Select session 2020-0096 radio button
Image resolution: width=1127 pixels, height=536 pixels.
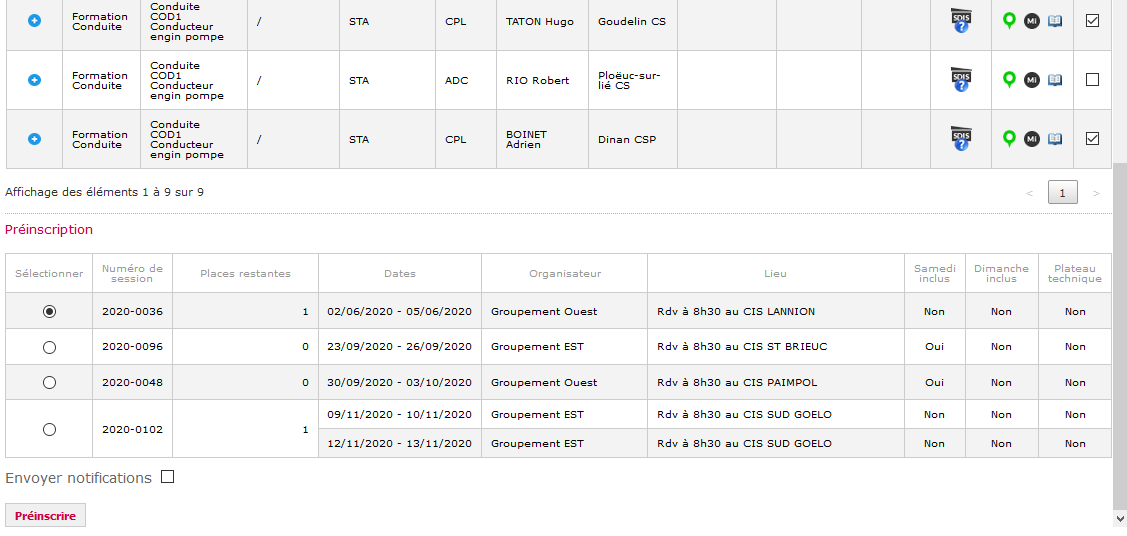pos(49,347)
